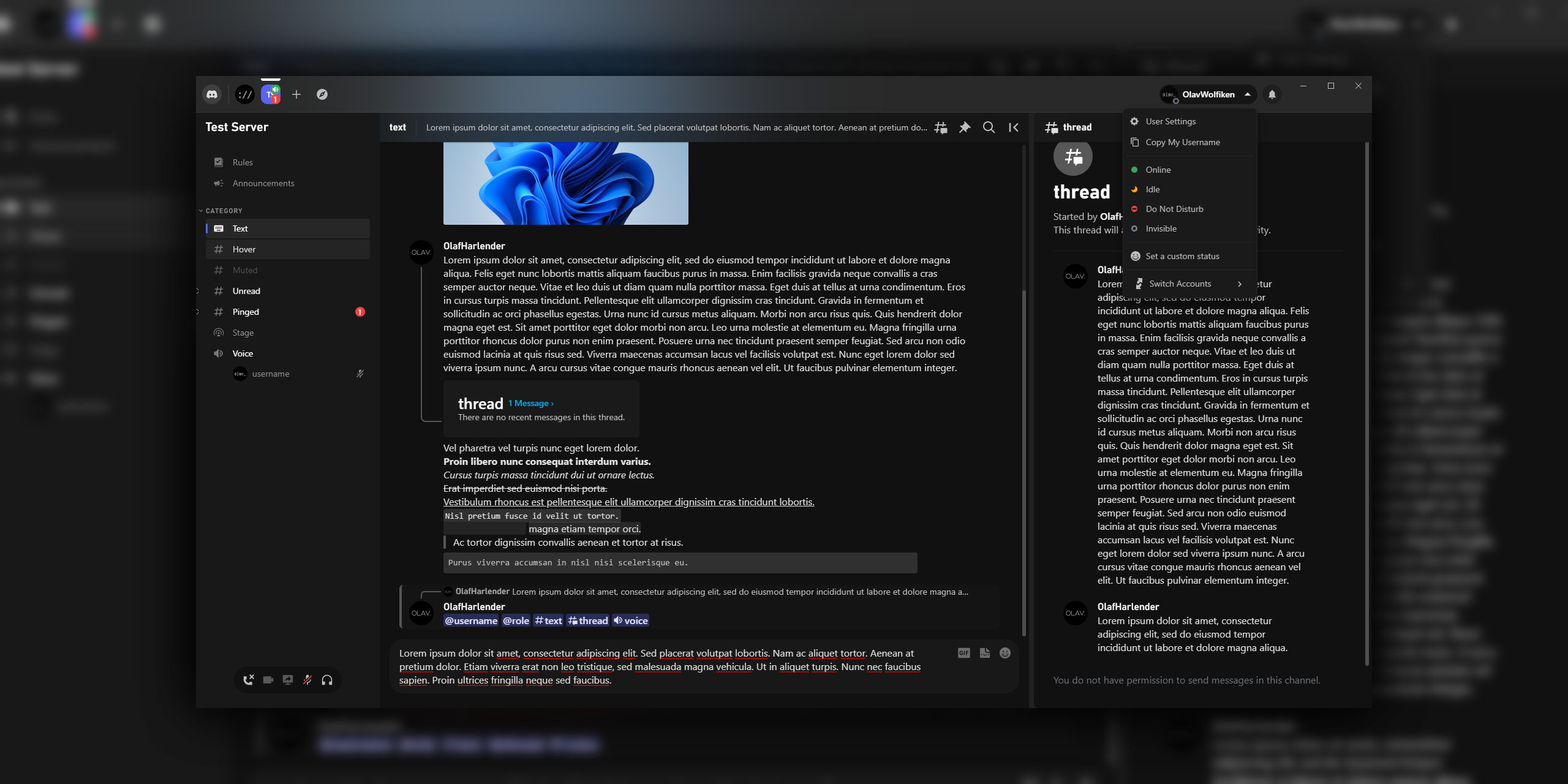Select Copy My Username
This screenshot has height=784, width=1568.
pyautogui.click(x=1182, y=141)
